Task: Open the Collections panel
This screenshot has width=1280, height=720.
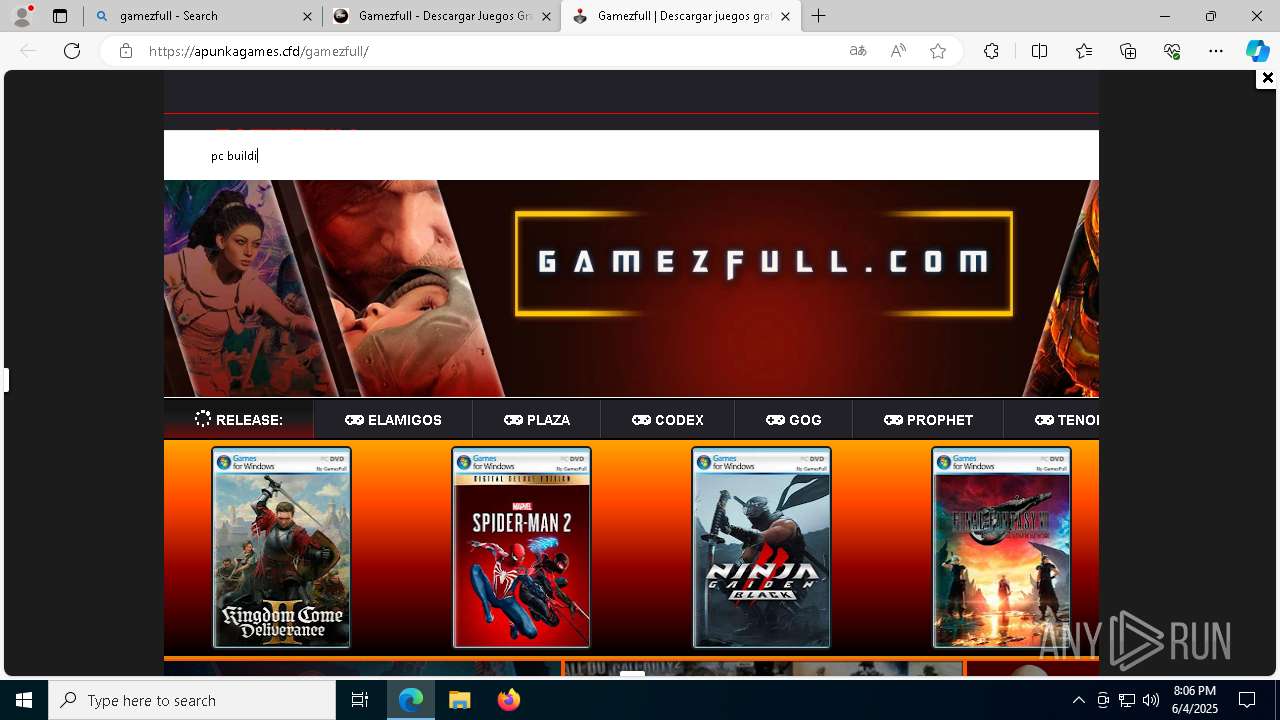Action: click(1128, 51)
